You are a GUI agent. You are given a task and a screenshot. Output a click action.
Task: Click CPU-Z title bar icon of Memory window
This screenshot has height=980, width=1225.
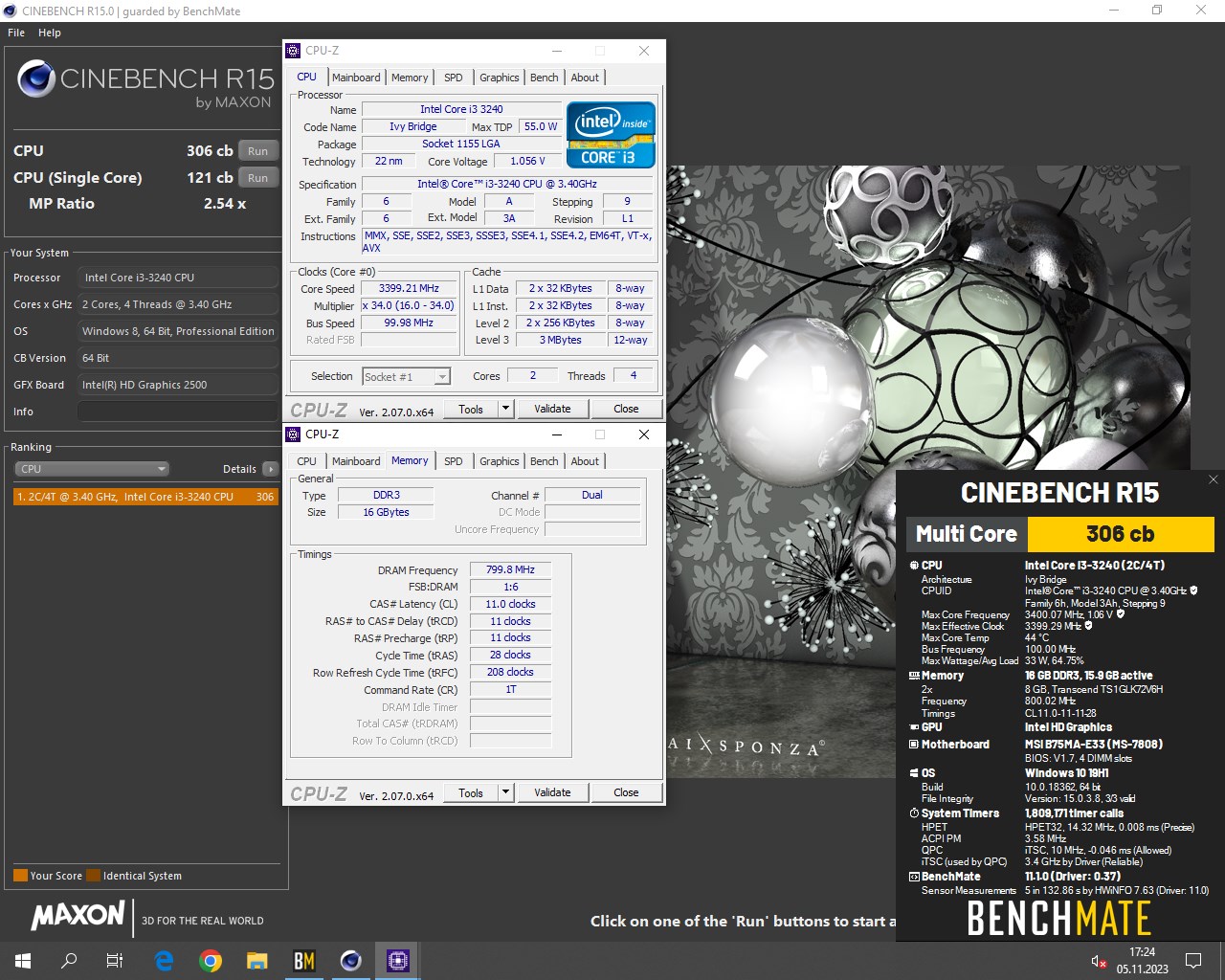pyautogui.click(x=294, y=434)
